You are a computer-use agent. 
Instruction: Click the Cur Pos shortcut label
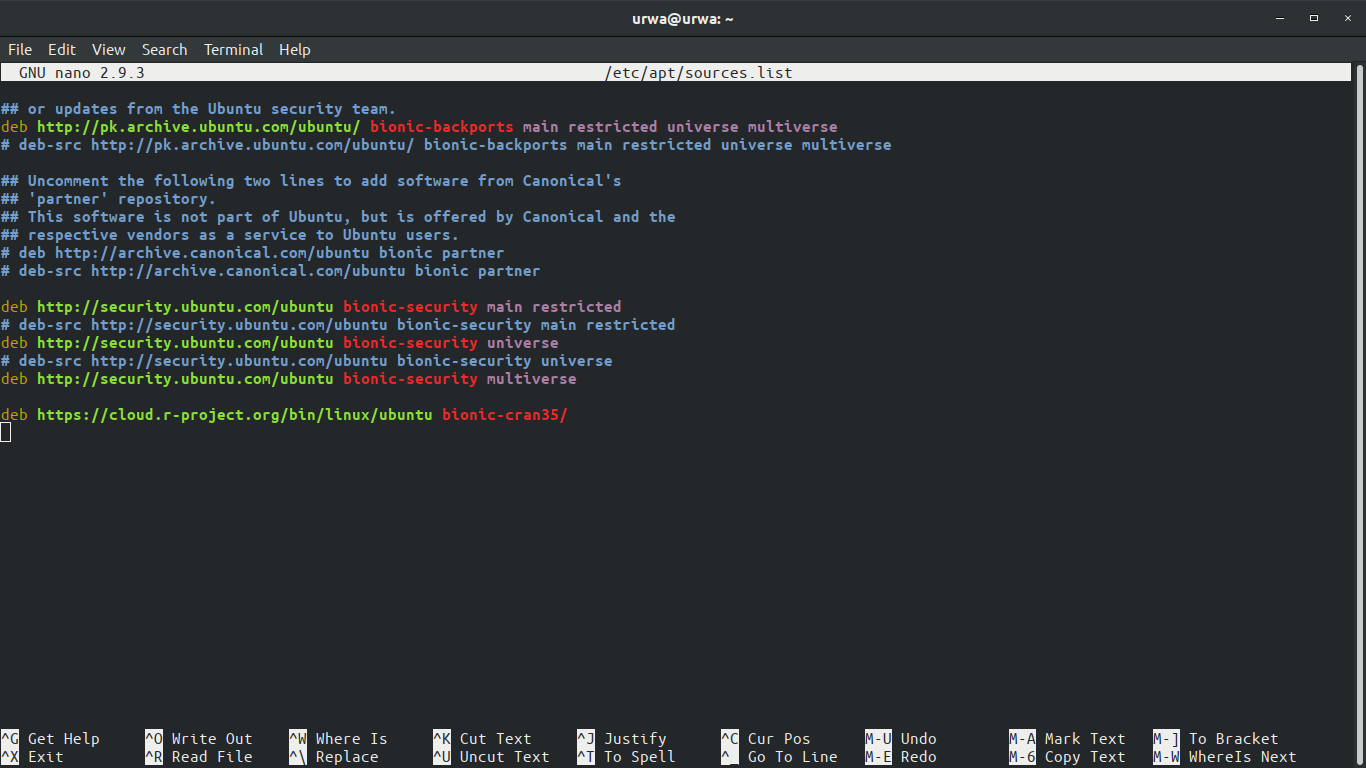point(779,739)
